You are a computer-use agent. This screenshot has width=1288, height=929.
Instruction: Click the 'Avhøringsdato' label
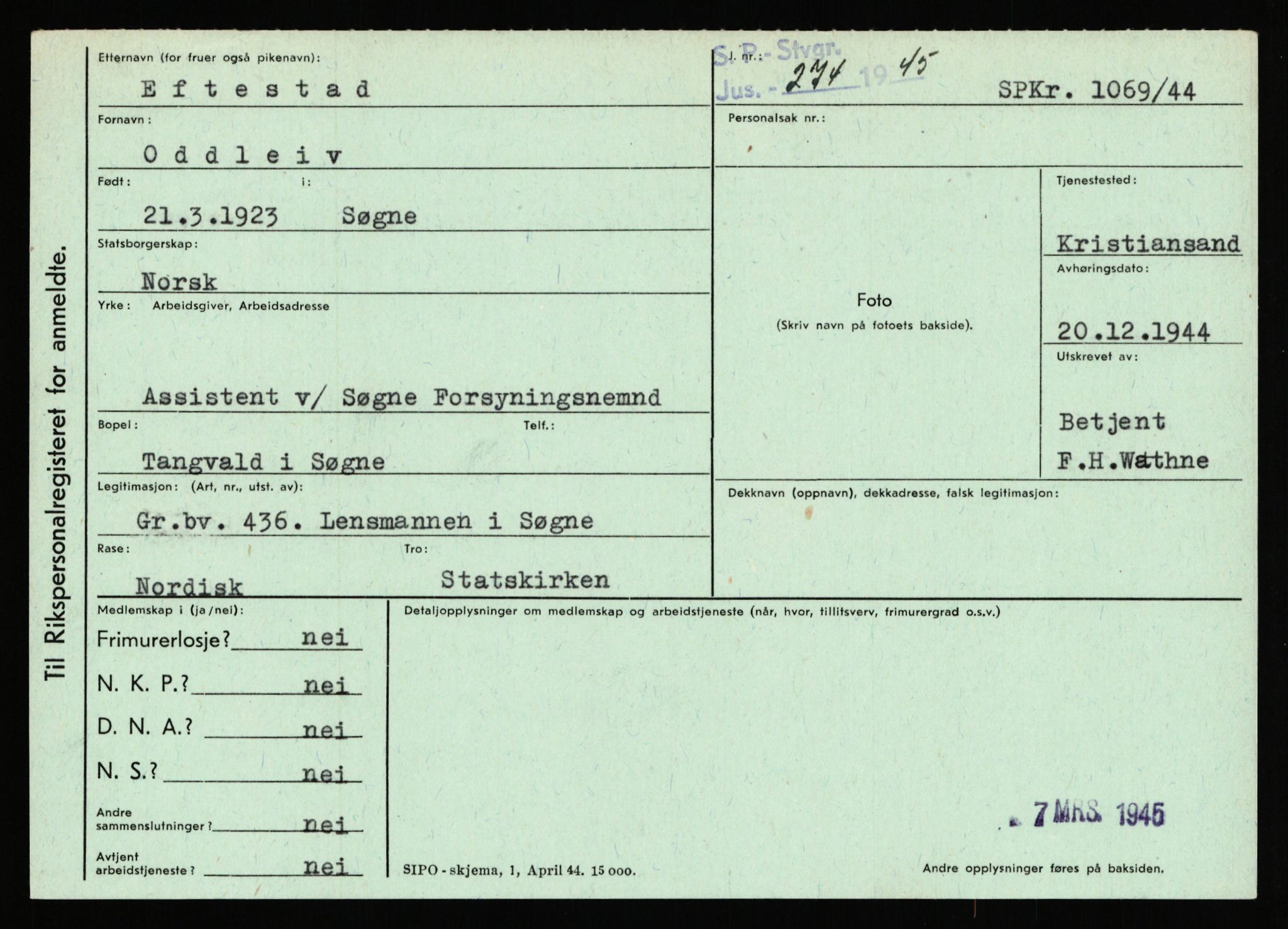[x=1102, y=269]
